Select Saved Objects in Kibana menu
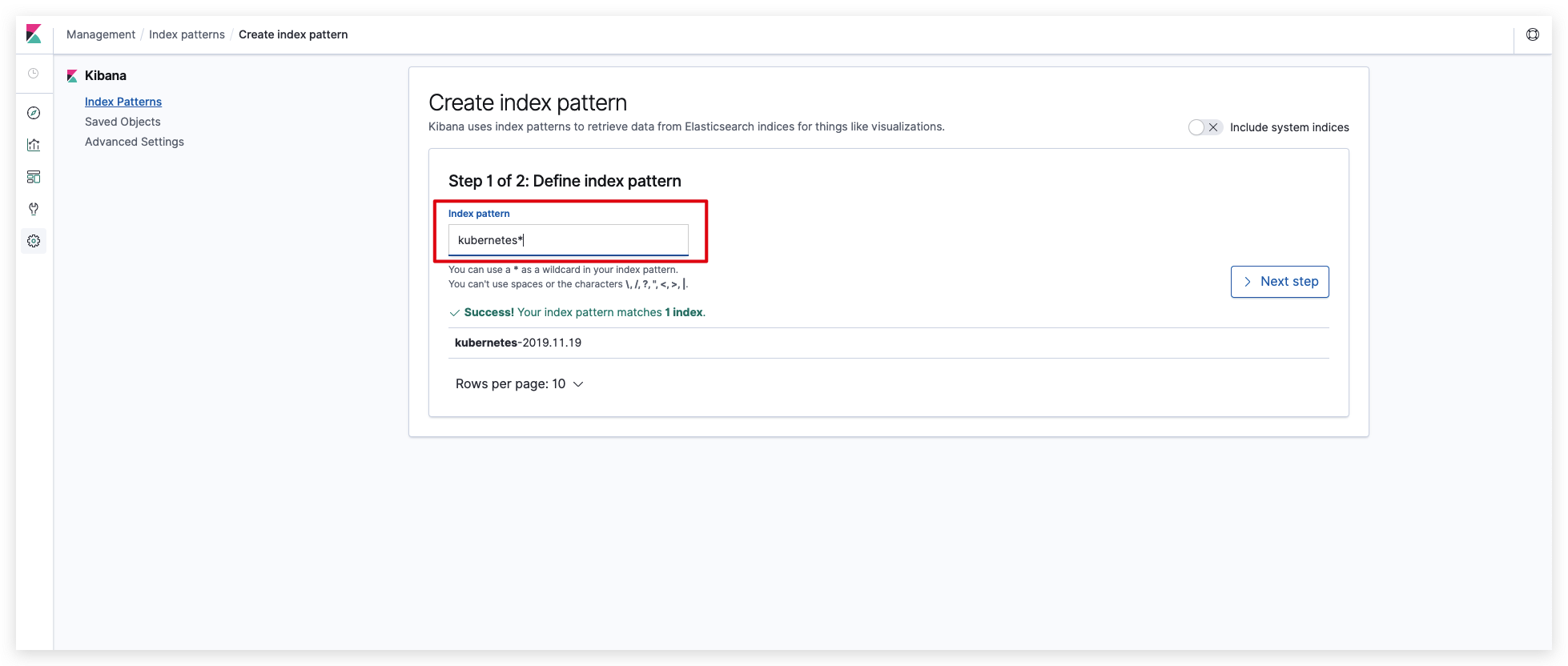The height and width of the screenshot is (666, 1568). point(123,122)
